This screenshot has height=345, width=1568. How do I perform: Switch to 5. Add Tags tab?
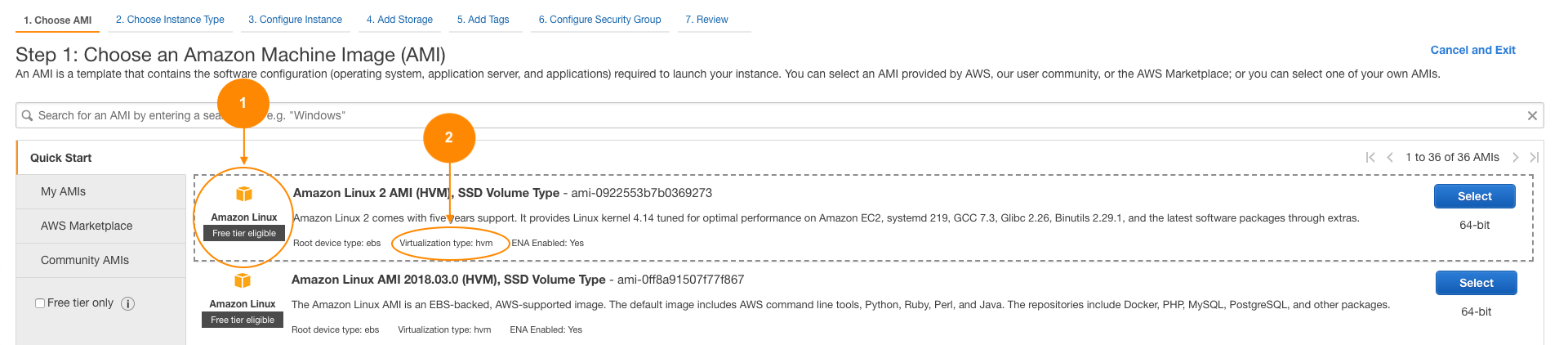(483, 20)
